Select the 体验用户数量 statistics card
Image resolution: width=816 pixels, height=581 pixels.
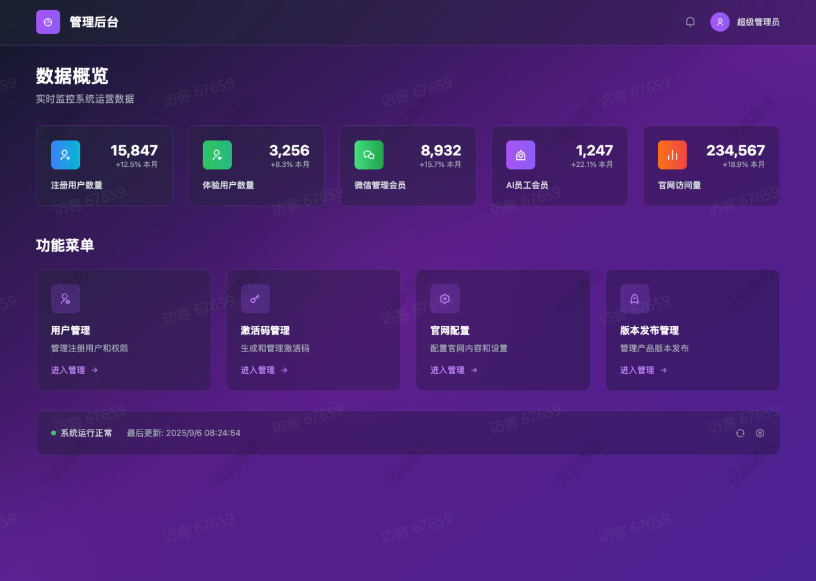tap(256, 166)
